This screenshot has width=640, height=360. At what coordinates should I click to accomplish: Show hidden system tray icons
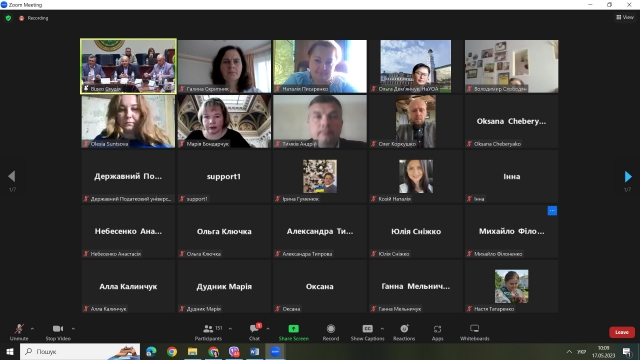coord(569,351)
